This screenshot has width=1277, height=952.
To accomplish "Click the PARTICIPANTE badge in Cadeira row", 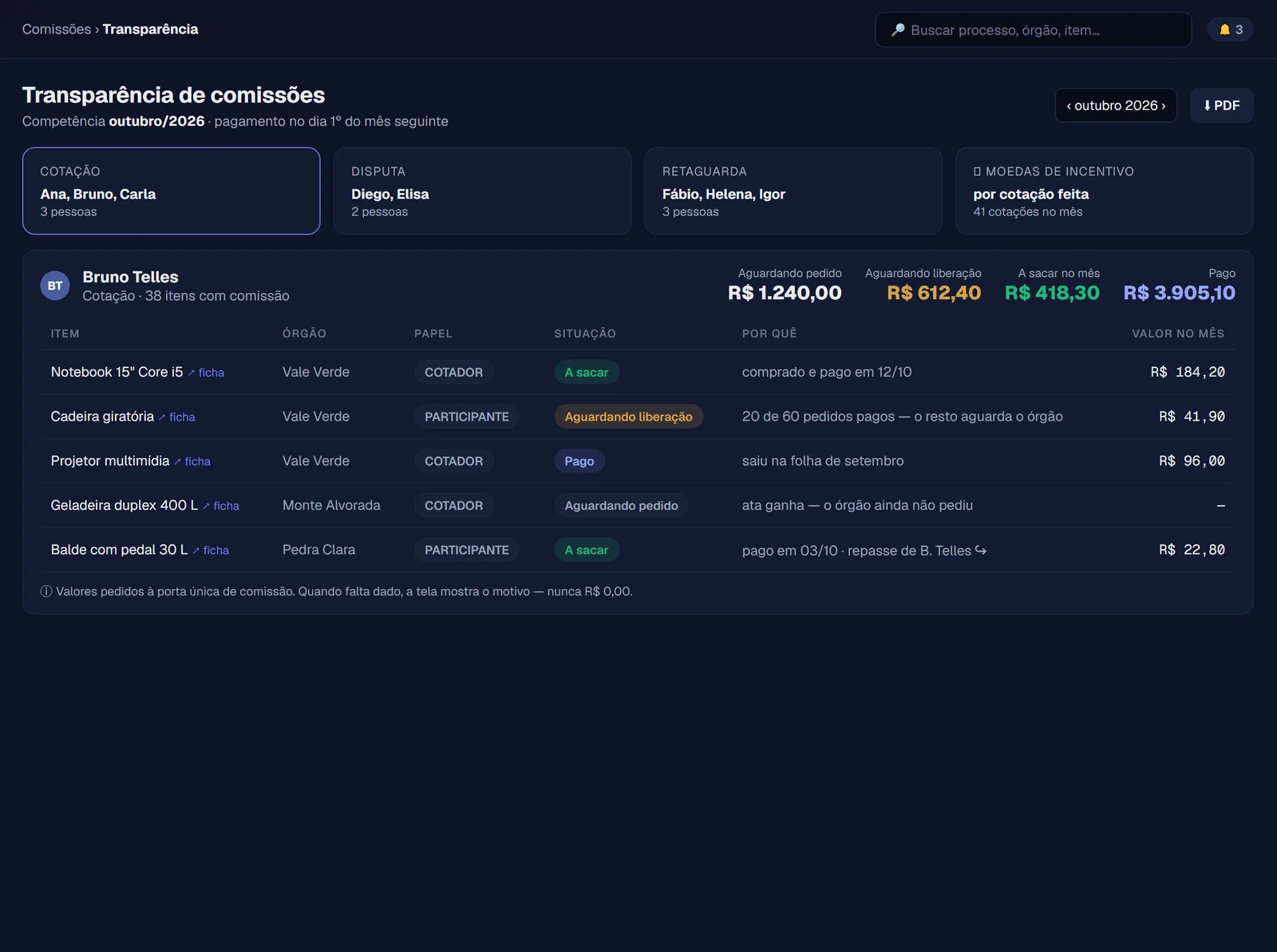I will click(467, 417).
